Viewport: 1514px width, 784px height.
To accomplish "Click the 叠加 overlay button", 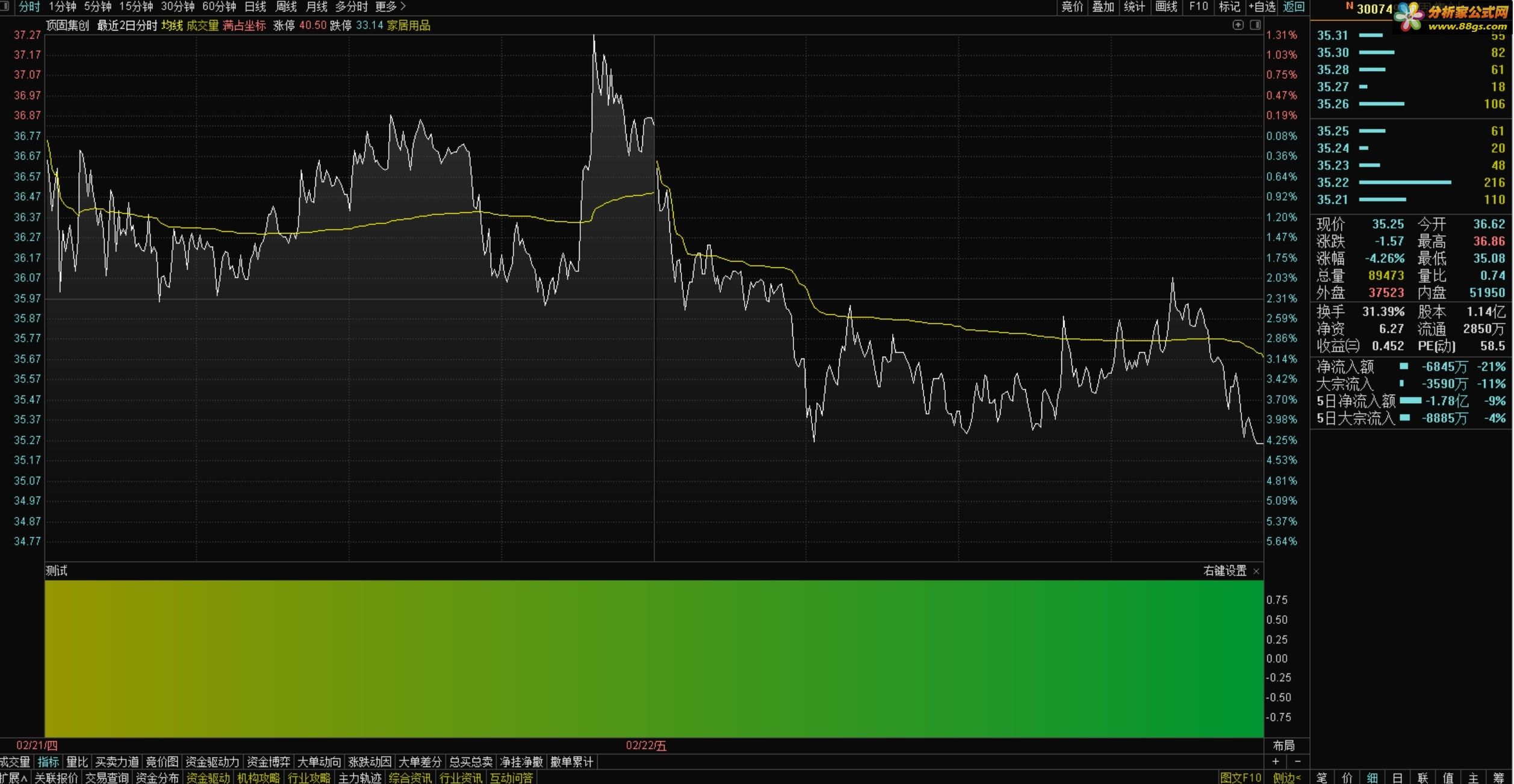I will 1103,7.
